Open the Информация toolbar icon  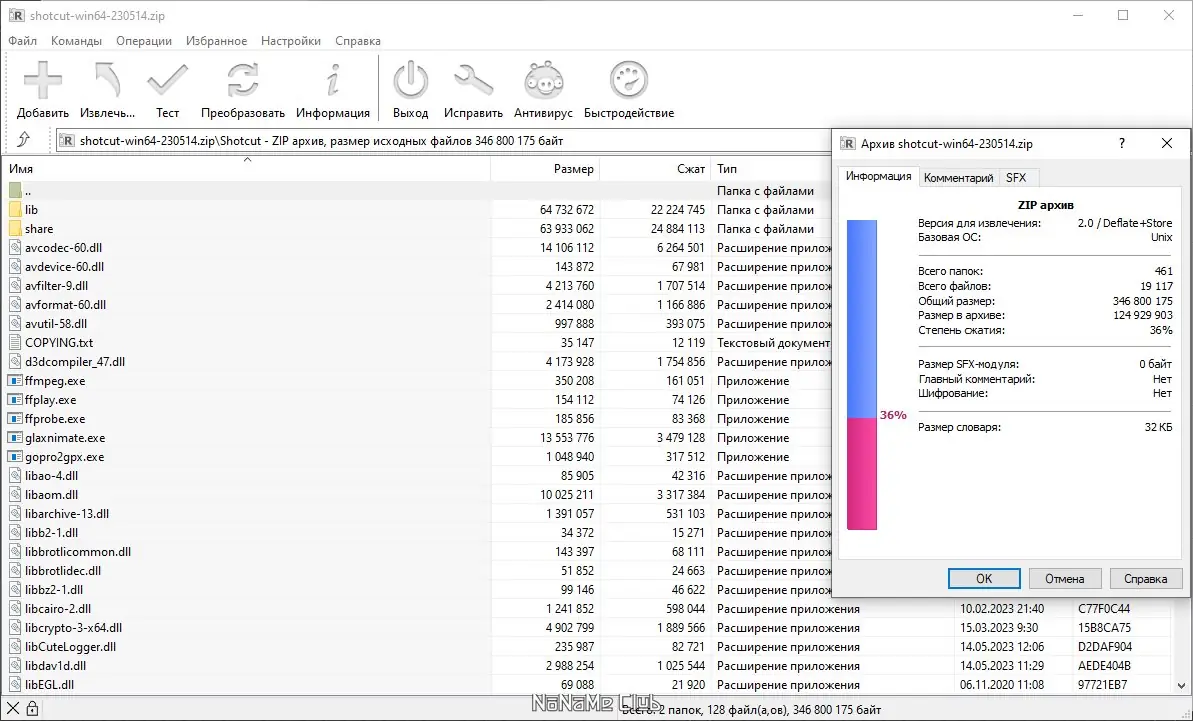[332, 80]
